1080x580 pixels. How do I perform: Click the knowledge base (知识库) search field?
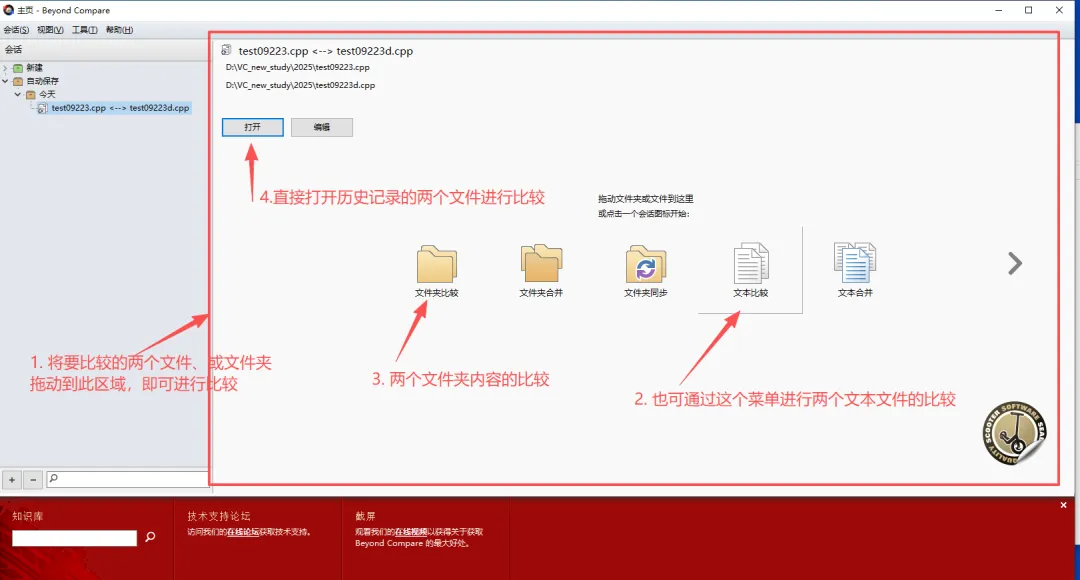tap(74, 538)
